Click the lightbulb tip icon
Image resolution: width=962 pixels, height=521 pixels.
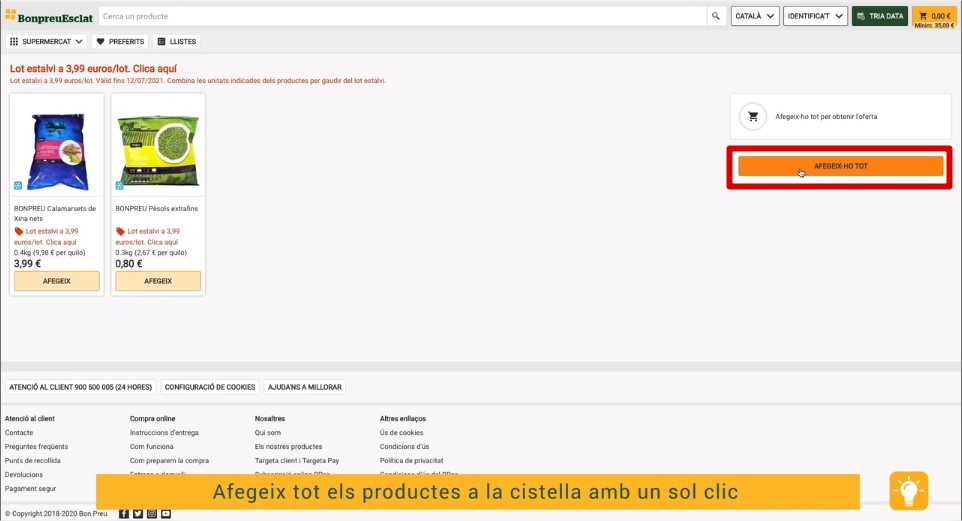pyautogui.click(x=909, y=491)
